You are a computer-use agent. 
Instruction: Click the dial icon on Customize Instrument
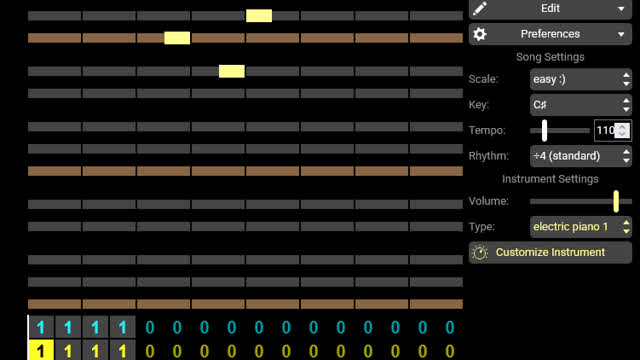pyautogui.click(x=480, y=253)
